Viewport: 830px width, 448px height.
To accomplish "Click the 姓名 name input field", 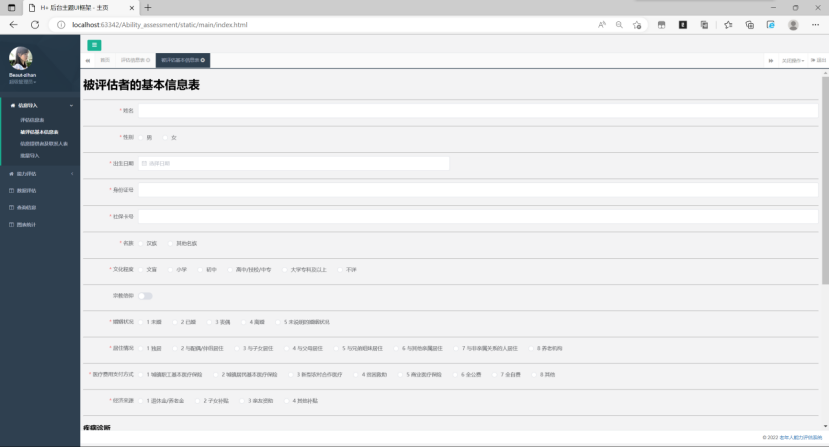I will [478, 111].
